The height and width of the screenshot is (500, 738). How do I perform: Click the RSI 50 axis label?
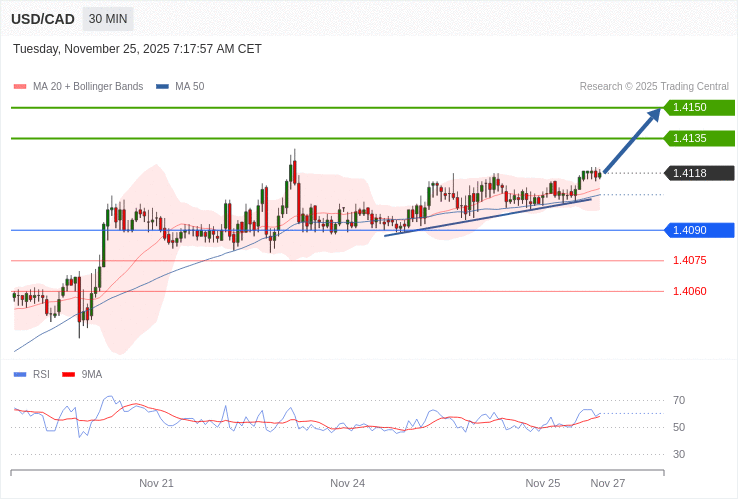coord(679,427)
